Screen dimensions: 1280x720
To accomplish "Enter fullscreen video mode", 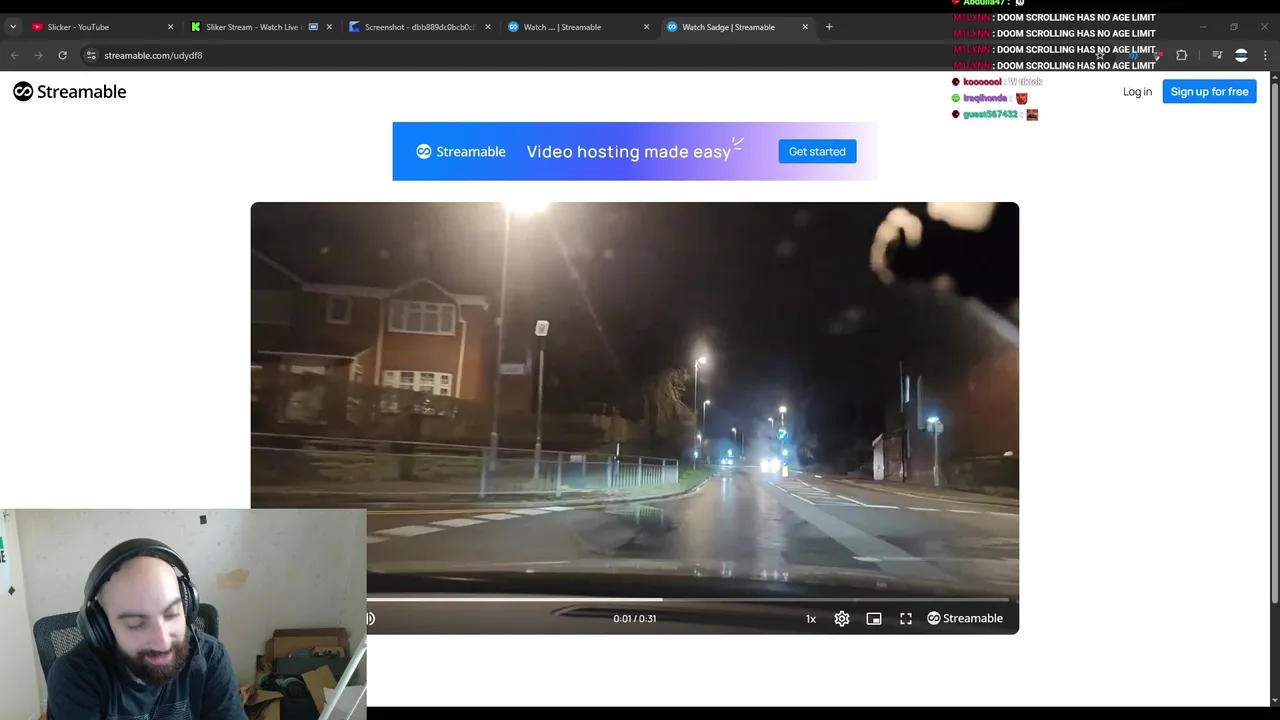I will 906,619.
